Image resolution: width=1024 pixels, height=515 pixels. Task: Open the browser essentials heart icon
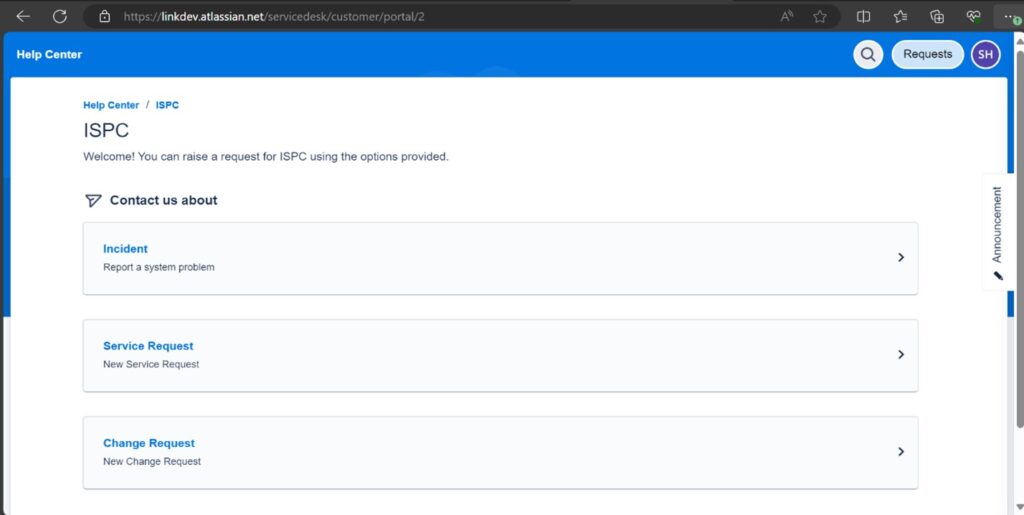point(974,16)
